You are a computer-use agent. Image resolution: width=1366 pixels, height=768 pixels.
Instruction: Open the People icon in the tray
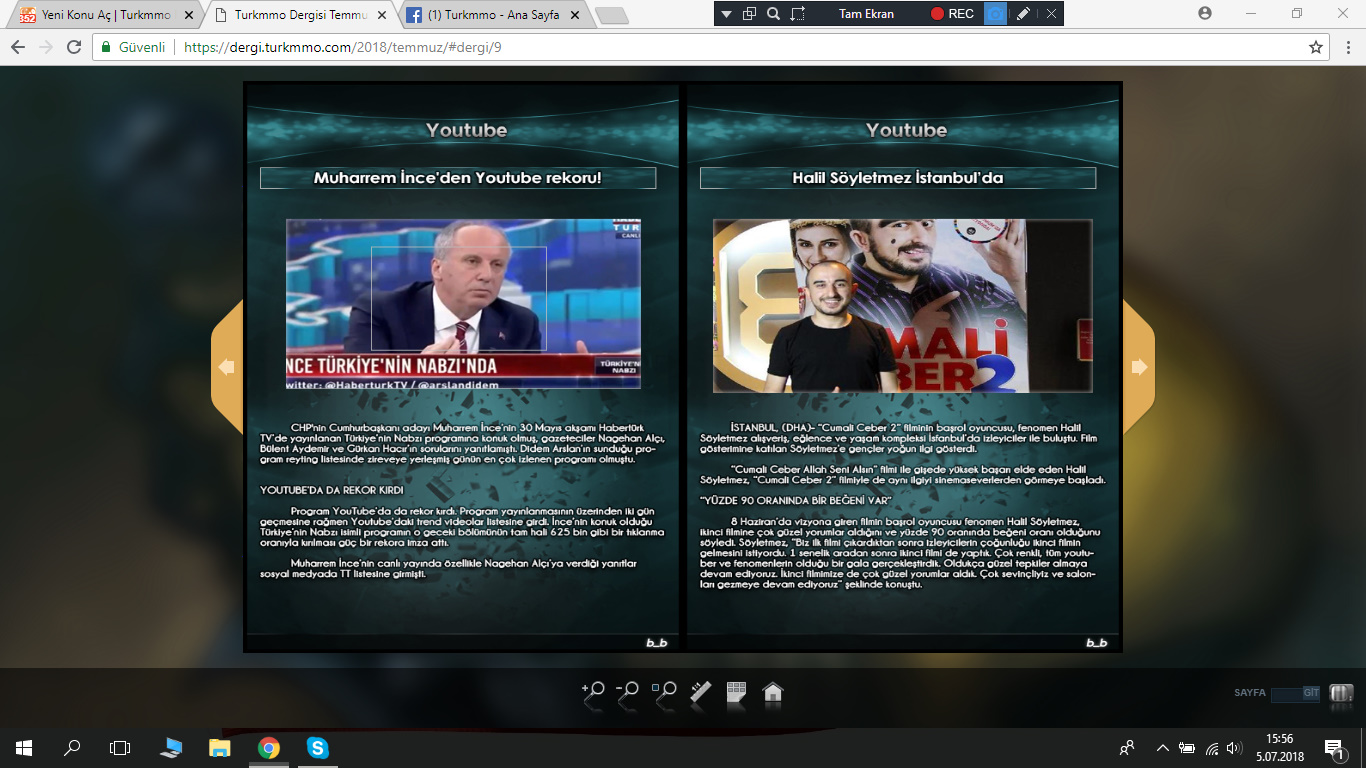click(x=1128, y=747)
